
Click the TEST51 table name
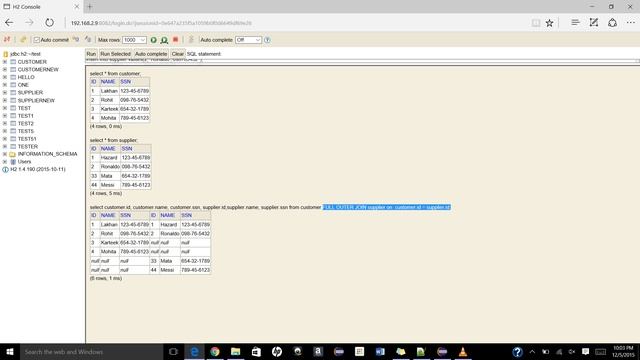[x=27, y=139]
